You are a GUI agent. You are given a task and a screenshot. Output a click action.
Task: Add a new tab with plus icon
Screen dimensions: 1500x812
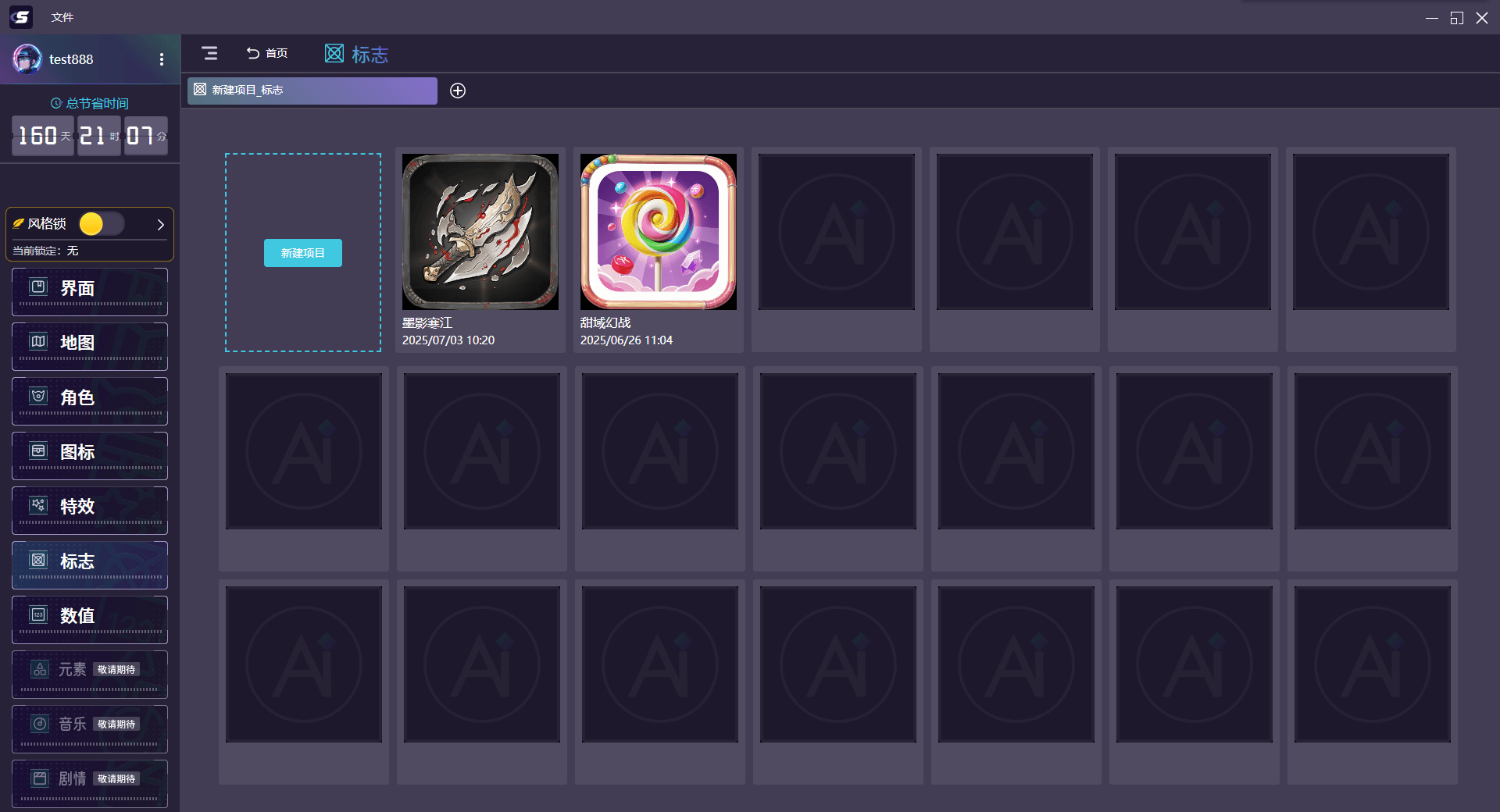[458, 91]
